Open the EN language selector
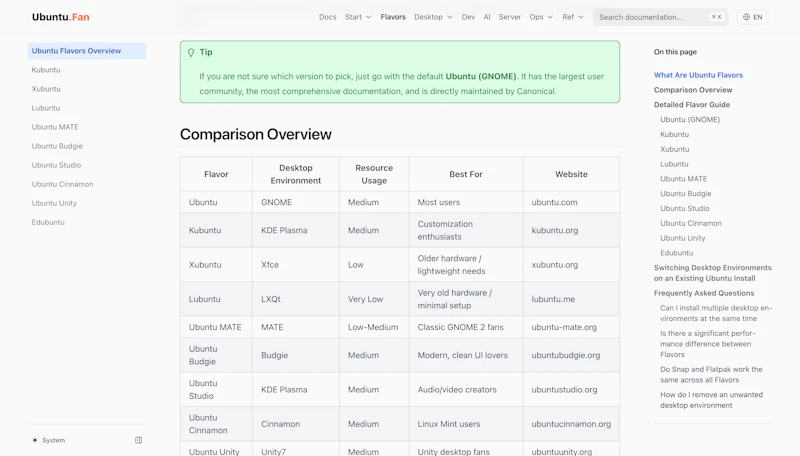This screenshot has width=800, height=456. tap(753, 17)
